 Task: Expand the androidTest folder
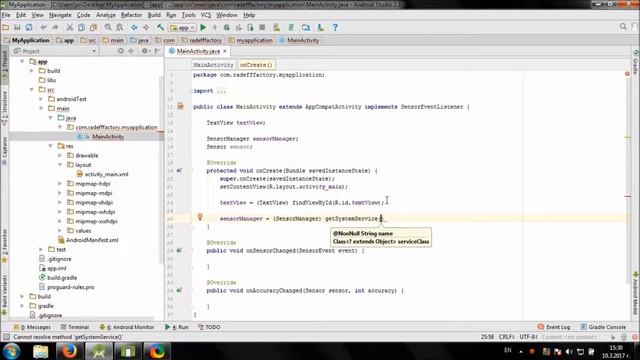(x=41, y=99)
